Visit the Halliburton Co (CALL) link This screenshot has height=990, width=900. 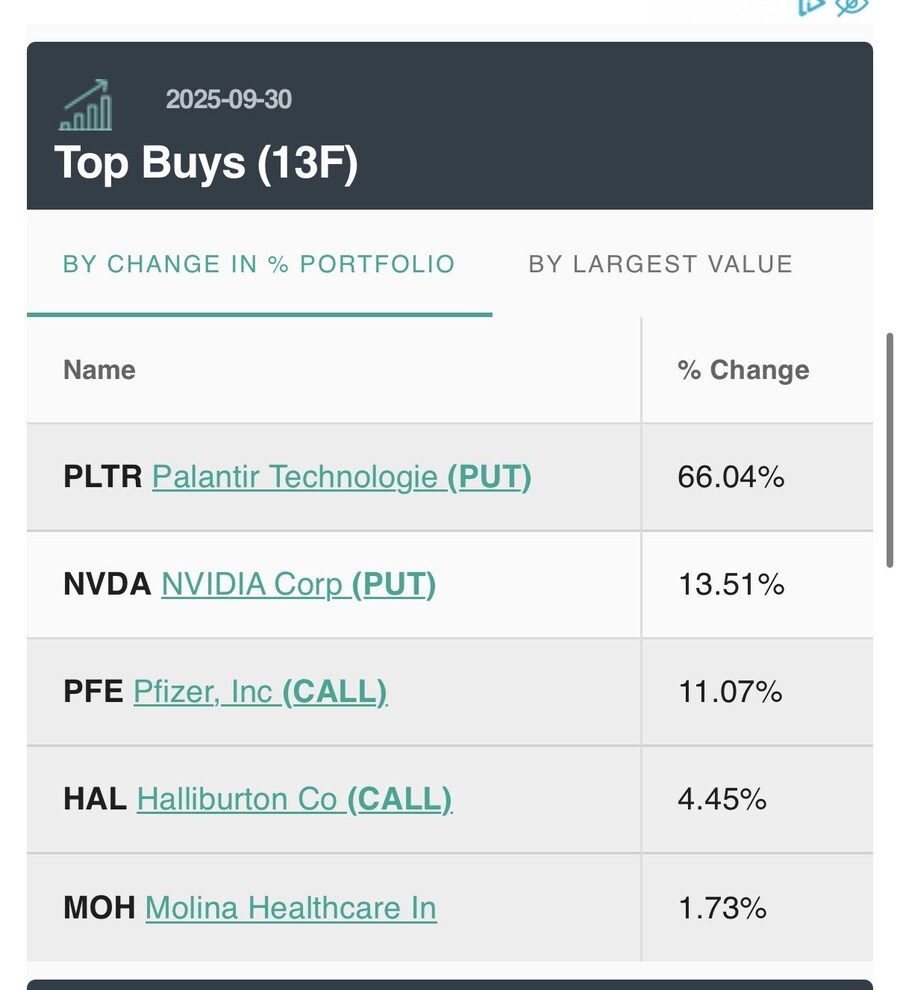point(294,799)
